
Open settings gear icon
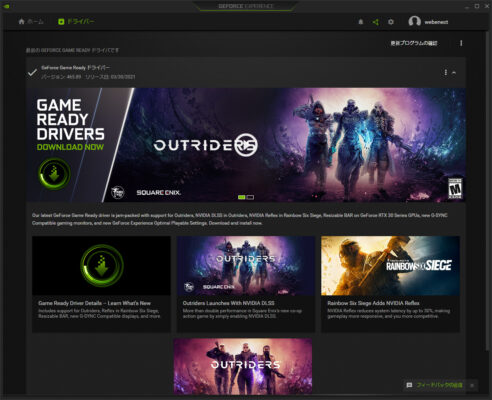tap(391, 22)
